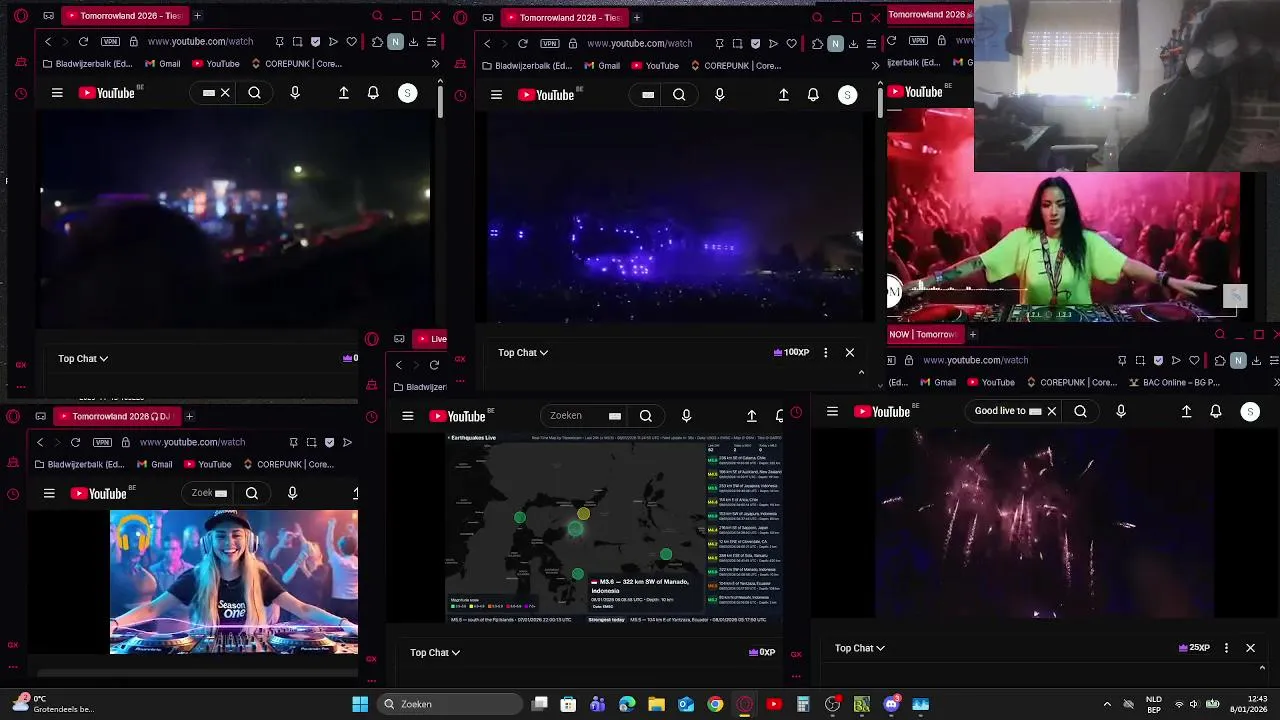Screen dimensions: 1280x720
Task: Collapse chat arrow under 100XP close button
Action: pos(861,372)
